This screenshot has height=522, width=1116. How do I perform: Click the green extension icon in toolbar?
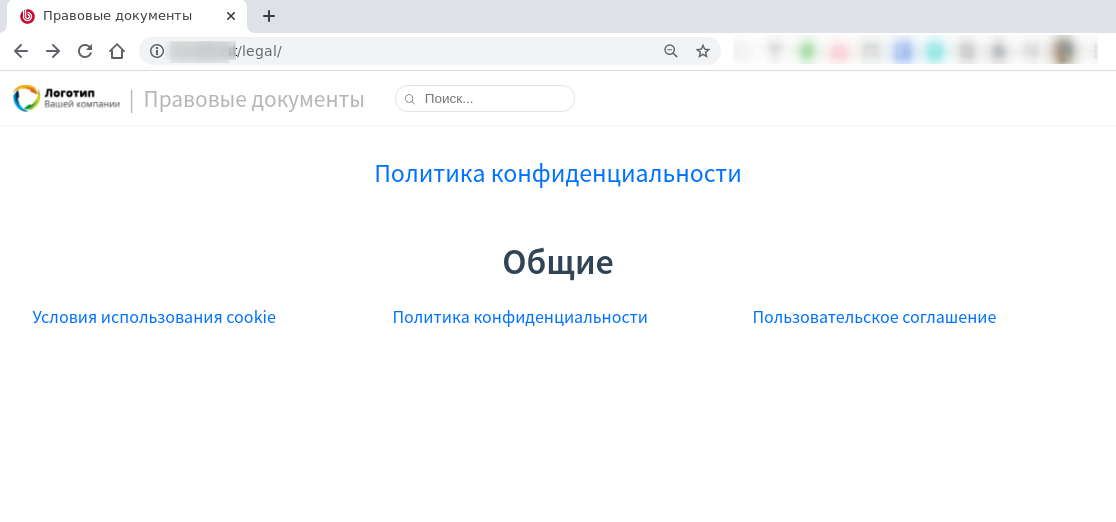tap(807, 51)
